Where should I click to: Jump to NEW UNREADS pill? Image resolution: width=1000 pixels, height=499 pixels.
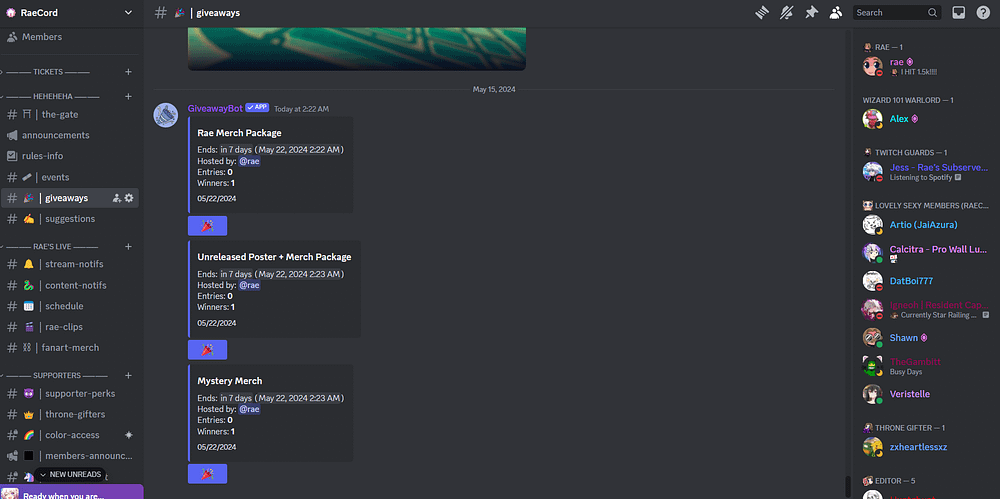70,474
